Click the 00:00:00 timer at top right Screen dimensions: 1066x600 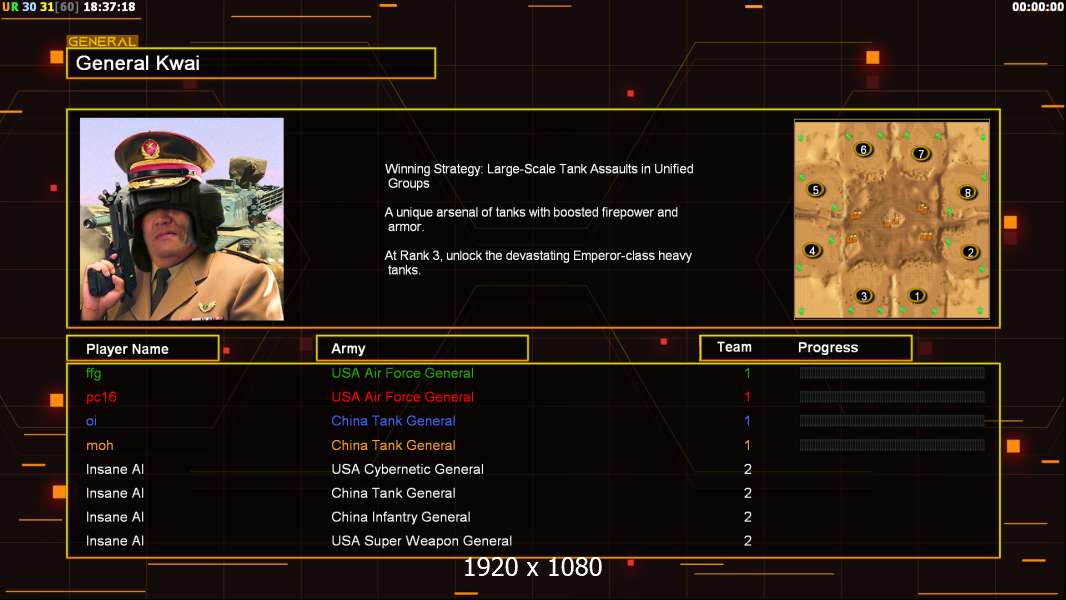pyautogui.click(x=1038, y=7)
